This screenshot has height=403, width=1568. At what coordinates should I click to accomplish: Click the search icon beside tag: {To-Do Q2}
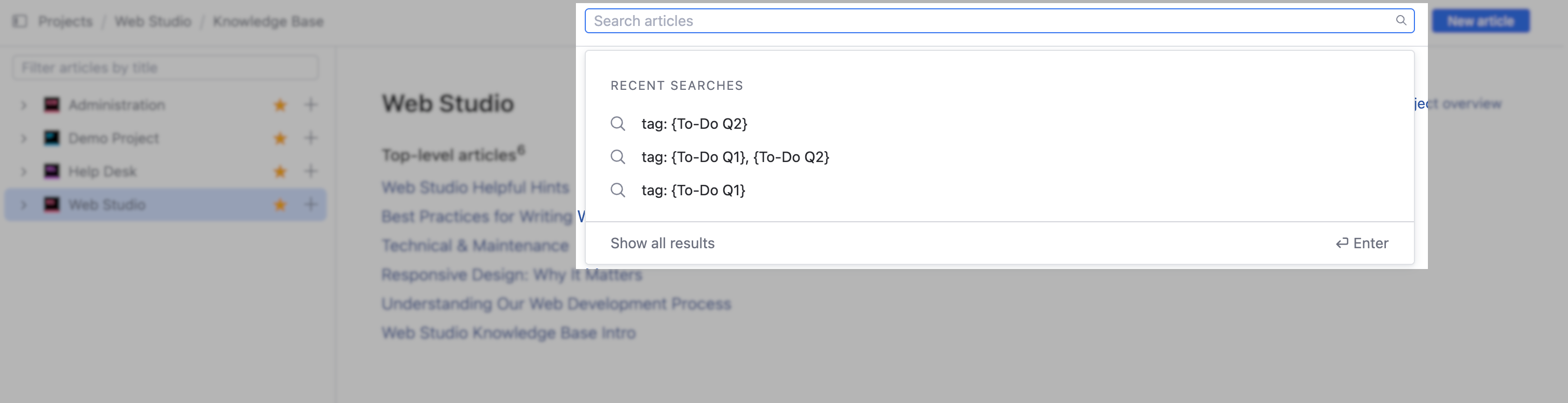coord(618,124)
